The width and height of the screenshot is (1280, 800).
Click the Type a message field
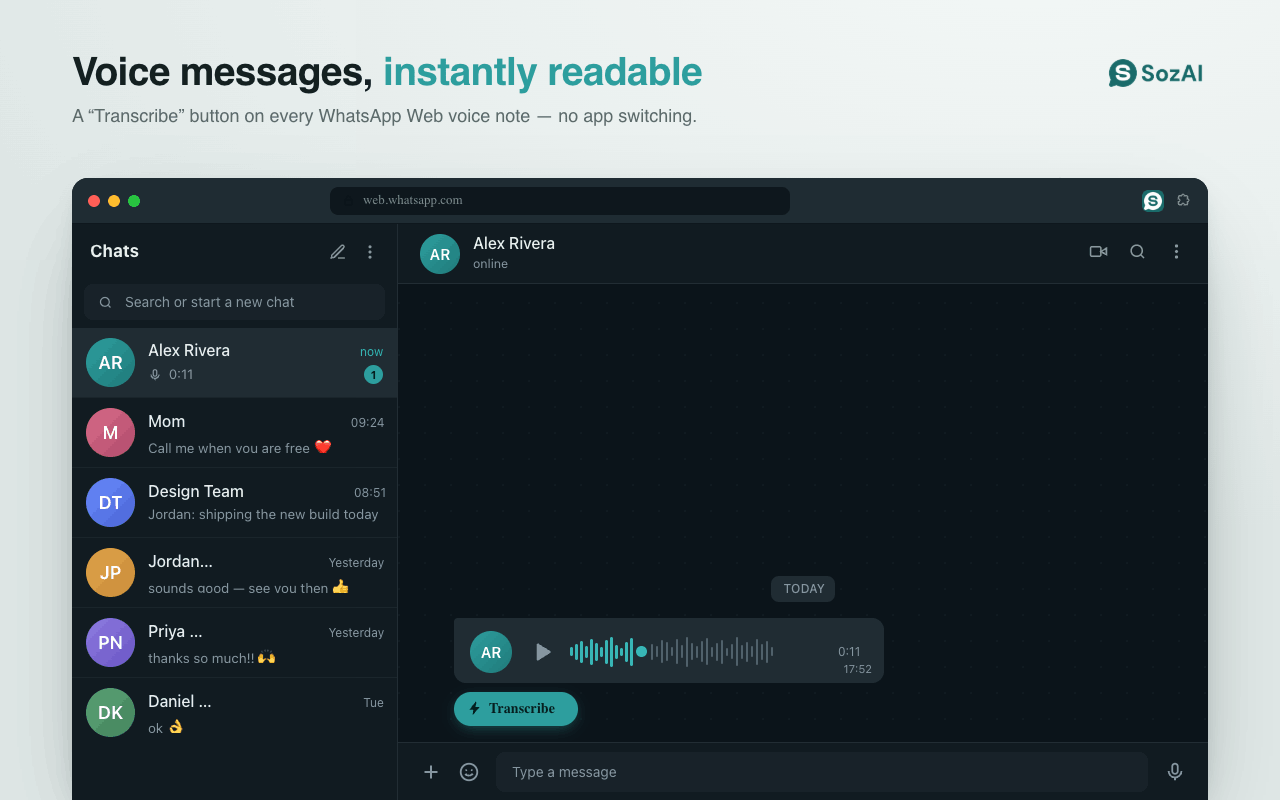822,772
